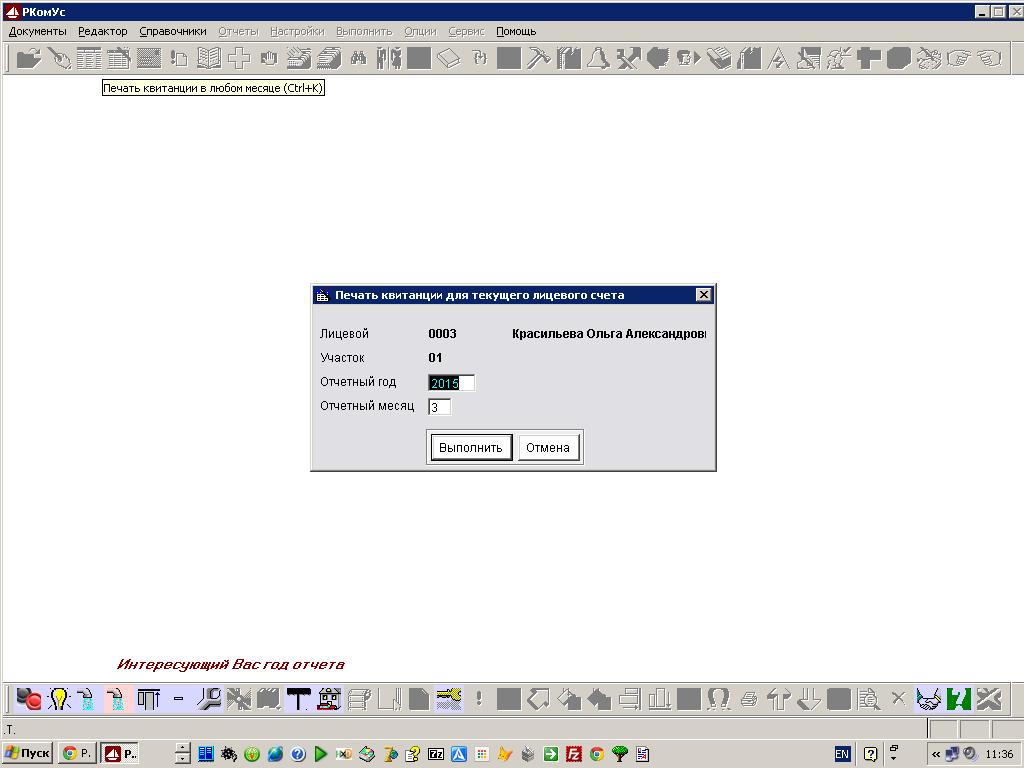
Task: Open the Документы menu
Action: 37,31
